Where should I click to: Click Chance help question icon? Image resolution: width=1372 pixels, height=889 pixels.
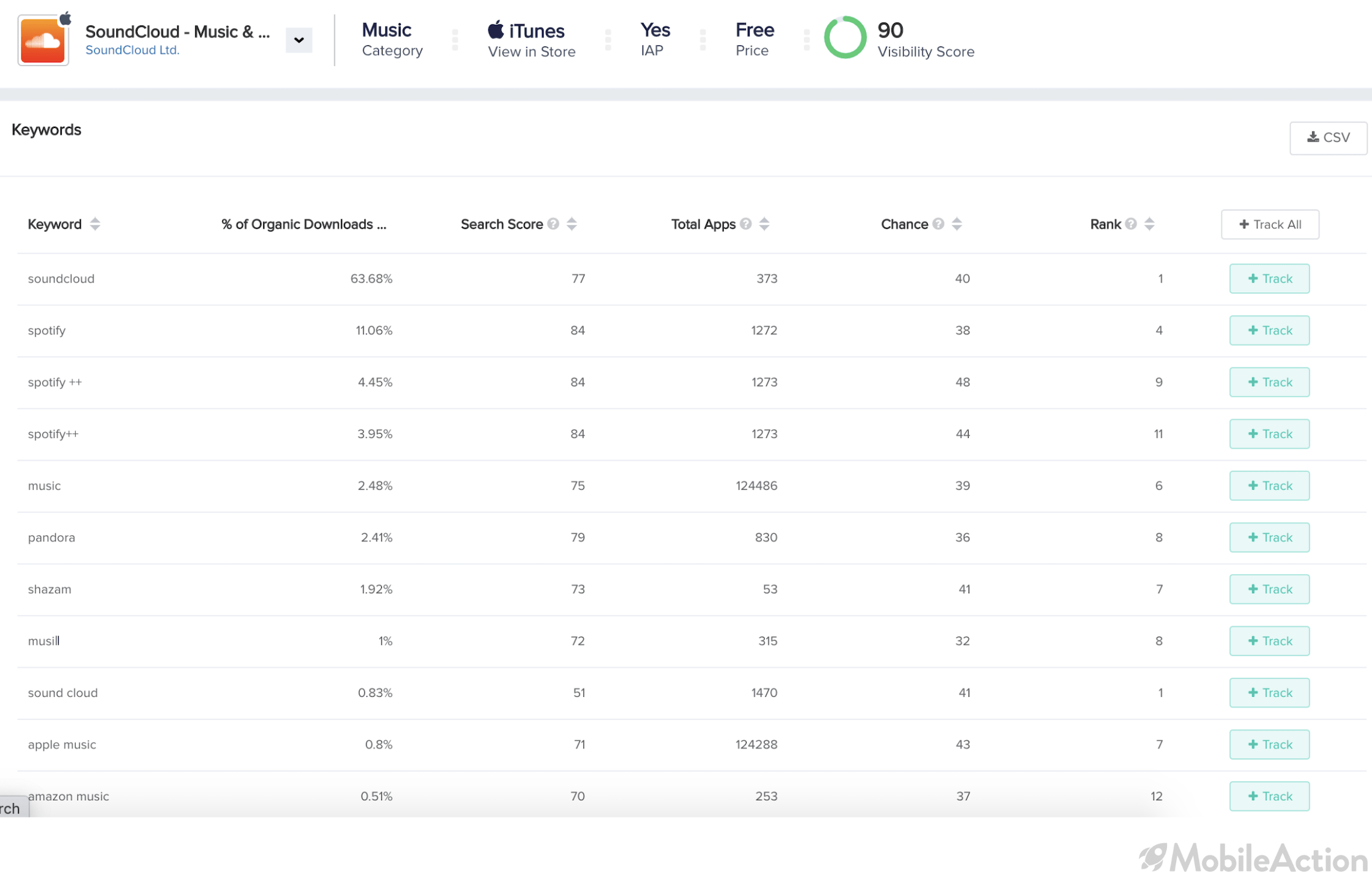938,224
